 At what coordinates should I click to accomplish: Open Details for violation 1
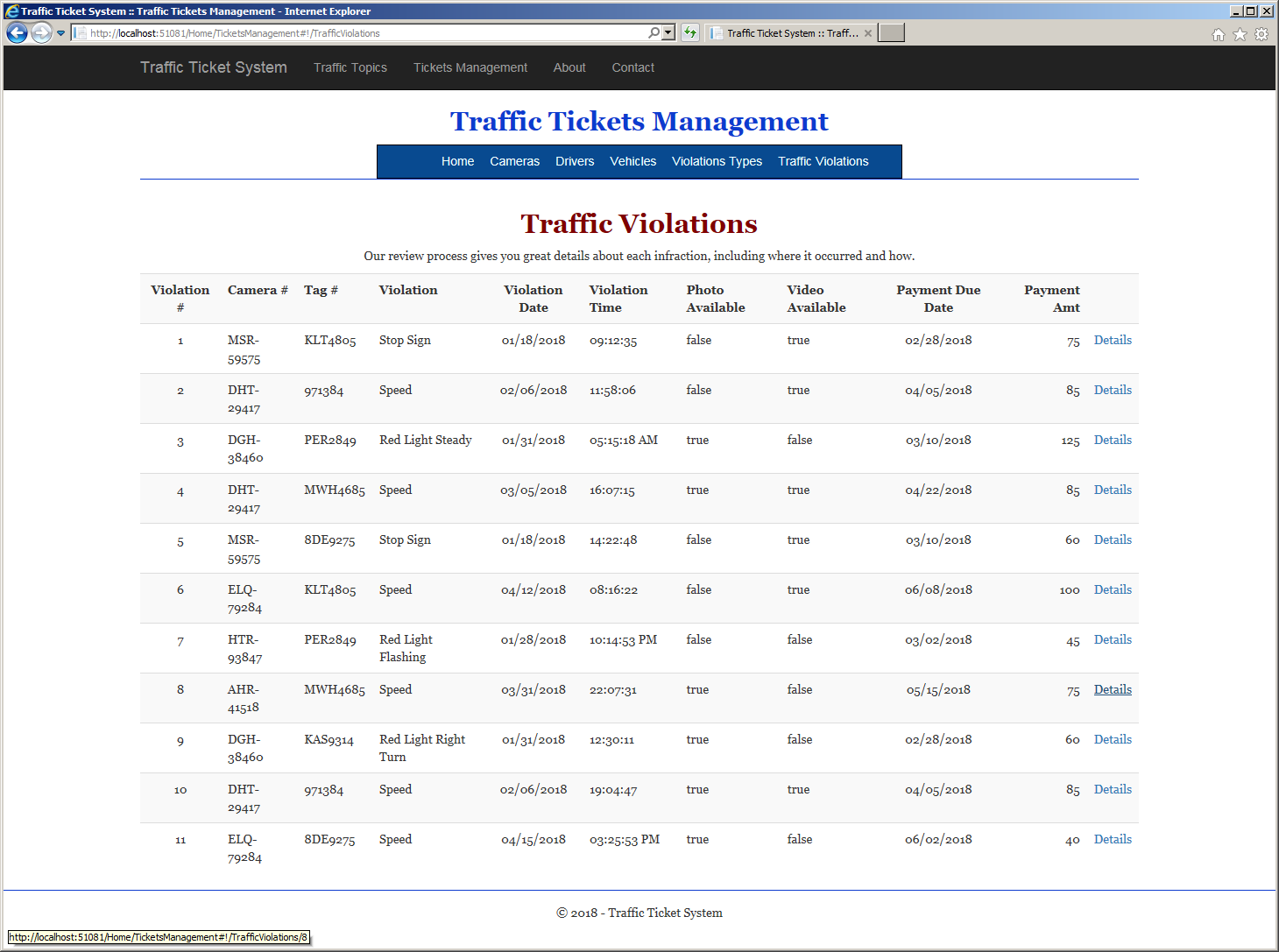point(1113,340)
